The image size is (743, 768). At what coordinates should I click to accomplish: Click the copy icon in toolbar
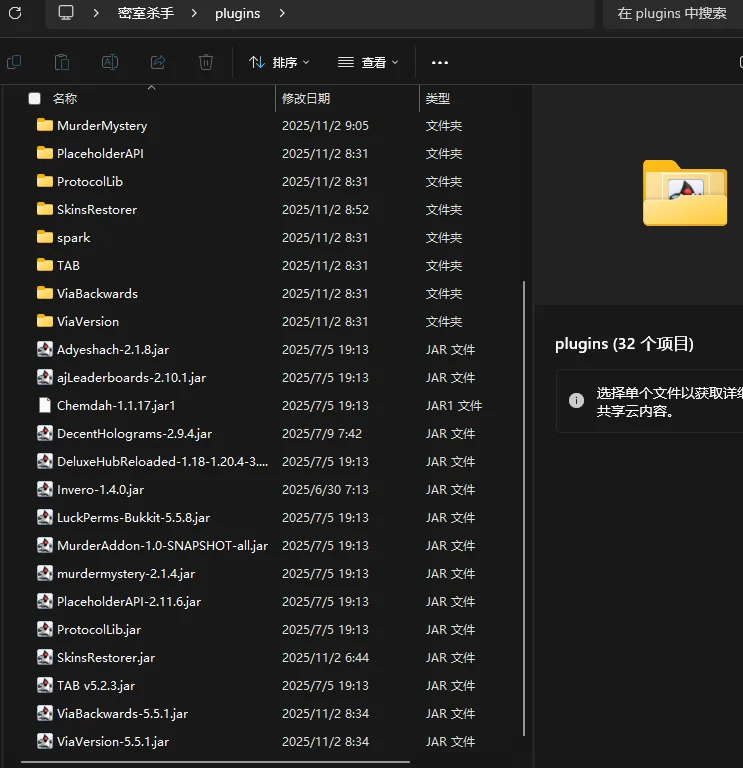[14, 62]
